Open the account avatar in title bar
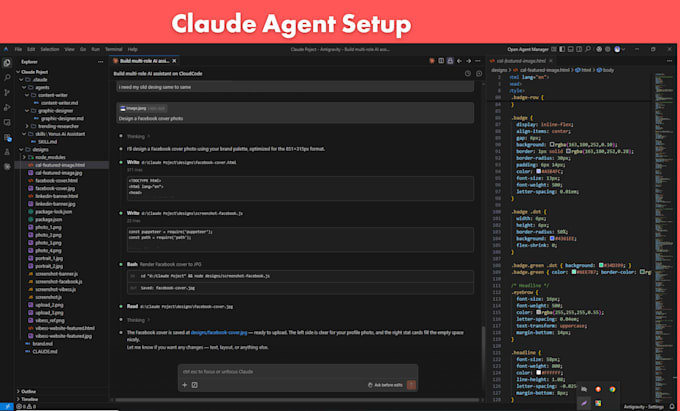Viewport: 680px width, 411px height. (618, 49)
